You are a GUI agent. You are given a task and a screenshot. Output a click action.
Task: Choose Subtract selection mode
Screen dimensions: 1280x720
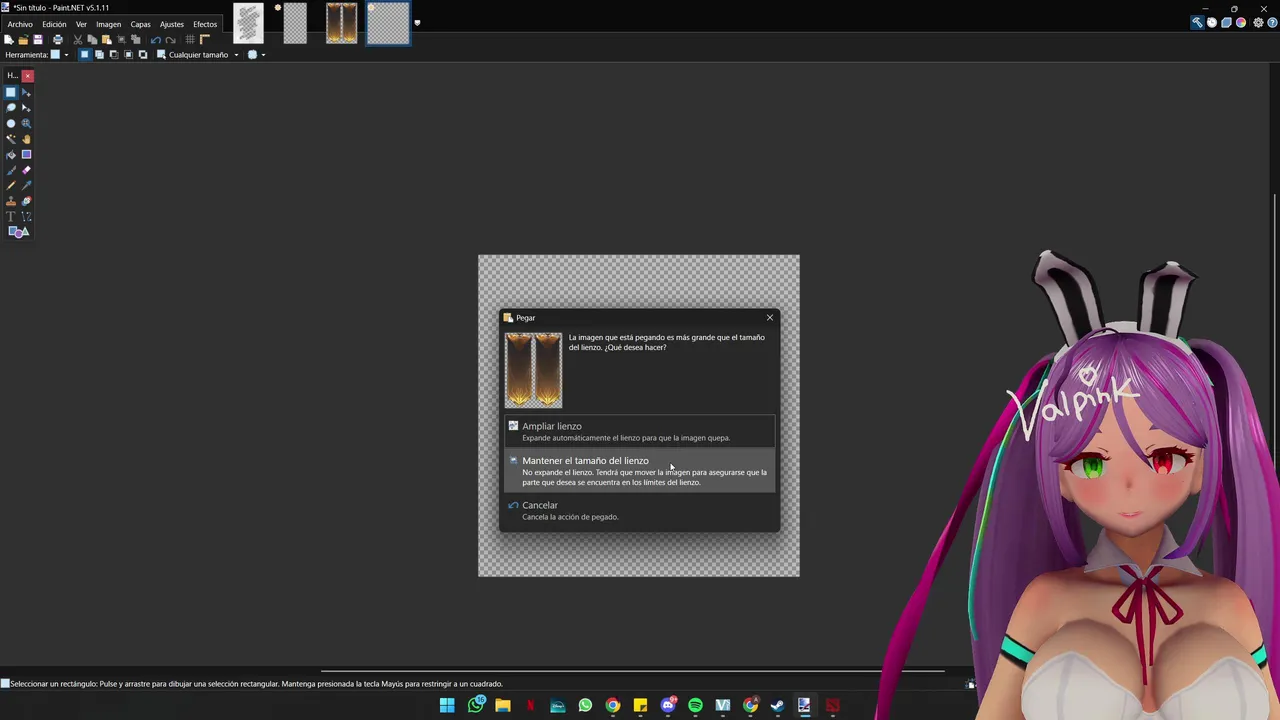[x=113, y=55]
